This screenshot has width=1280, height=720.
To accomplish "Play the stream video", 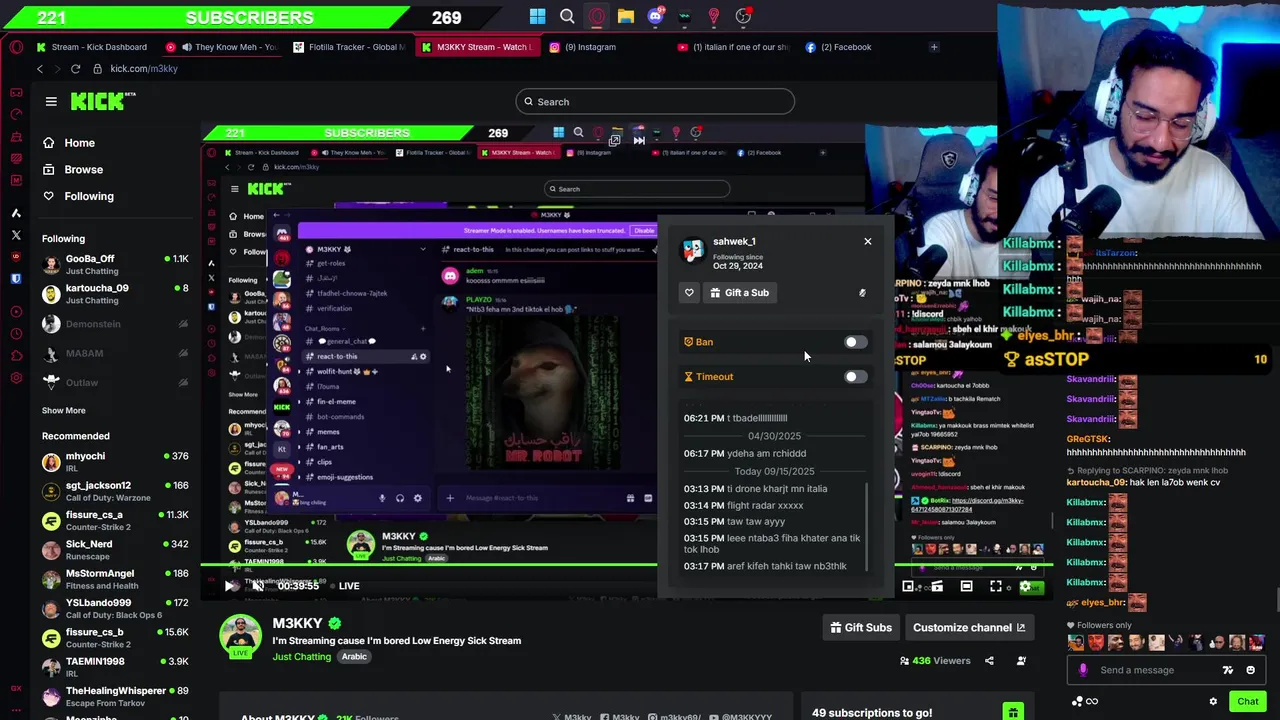I will 232,586.
